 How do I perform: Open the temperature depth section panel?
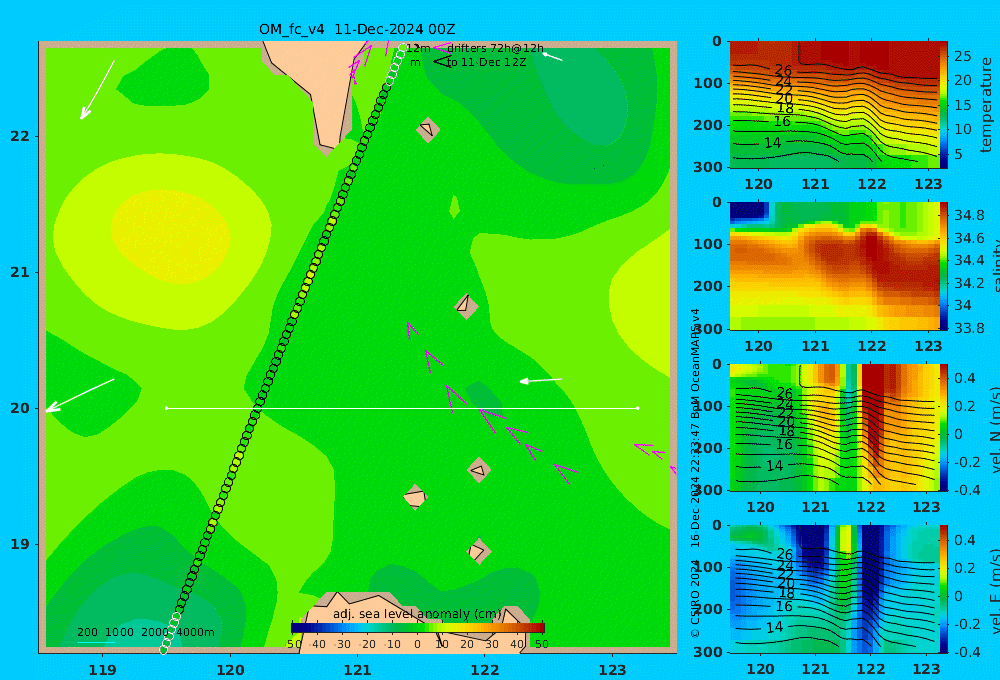point(834,105)
